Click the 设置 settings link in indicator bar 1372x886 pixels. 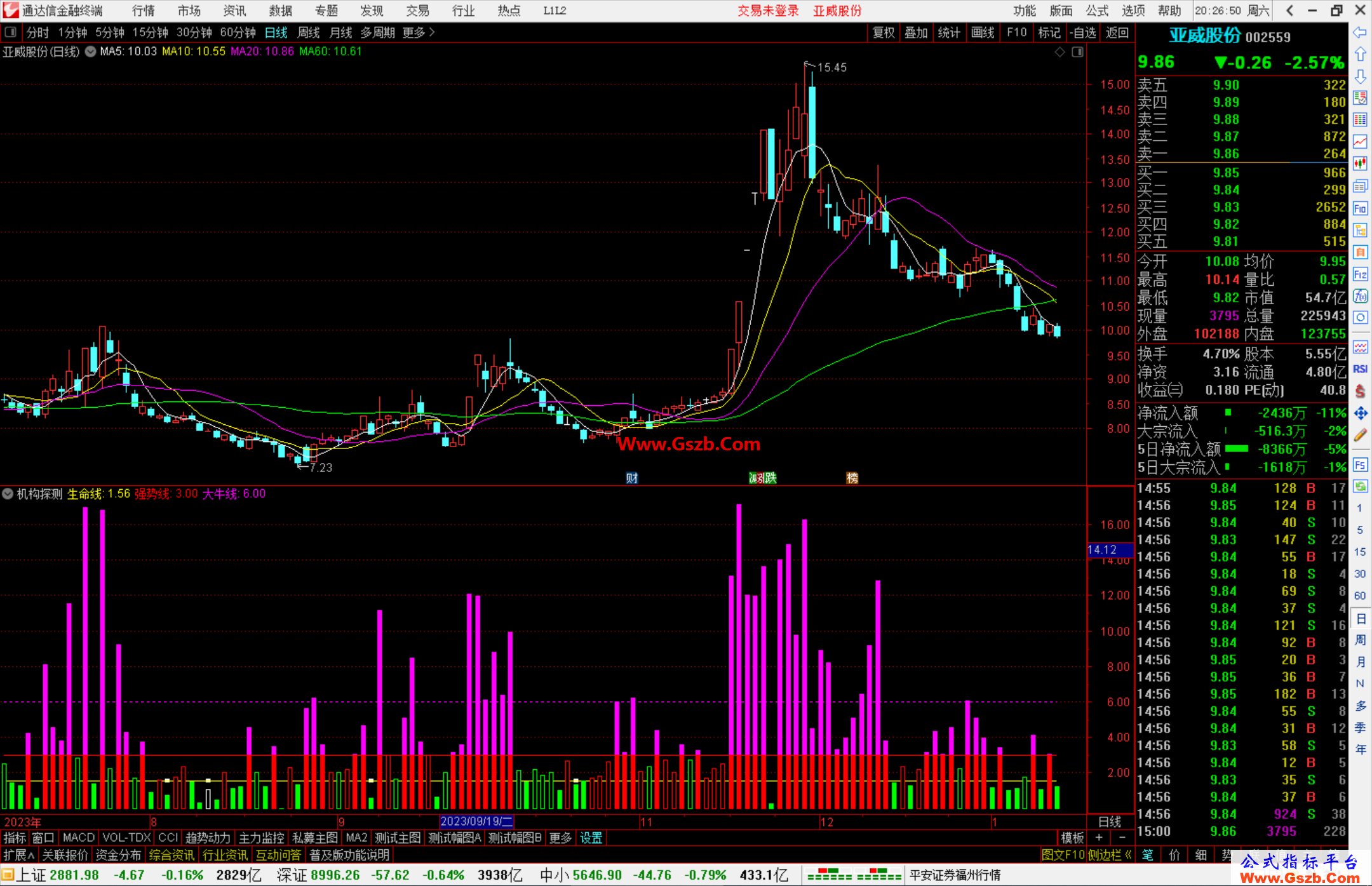click(591, 838)
